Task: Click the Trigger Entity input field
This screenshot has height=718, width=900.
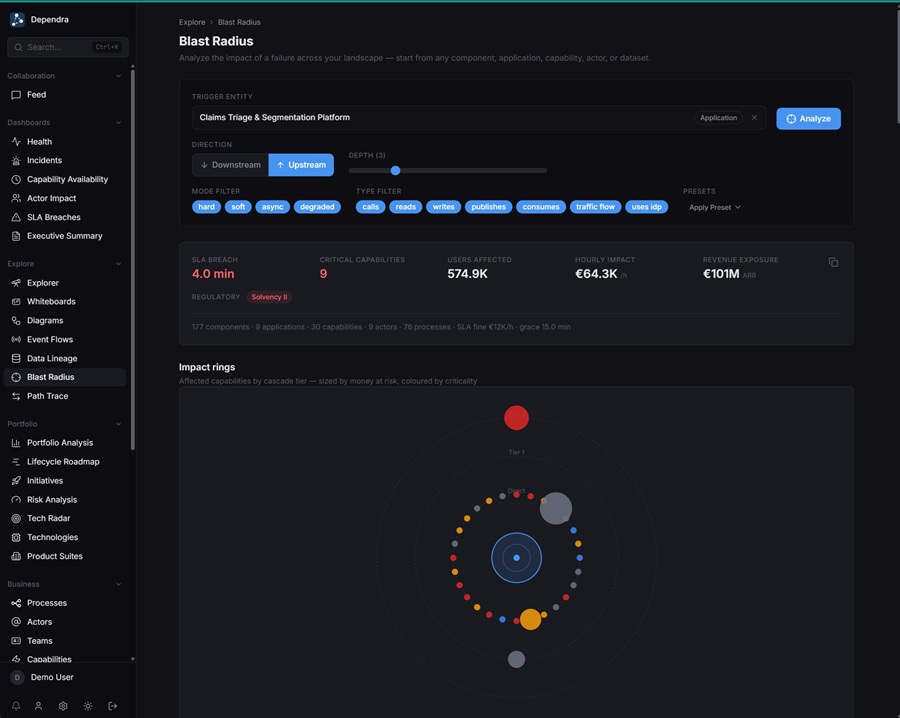Action: point(479,118)
